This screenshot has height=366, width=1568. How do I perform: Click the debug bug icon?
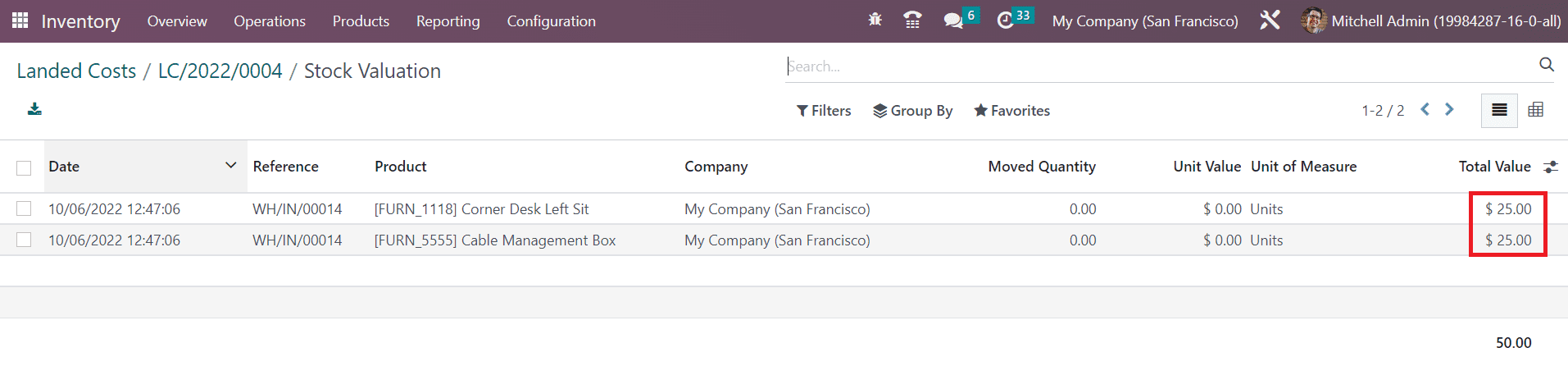coord(875,21)
